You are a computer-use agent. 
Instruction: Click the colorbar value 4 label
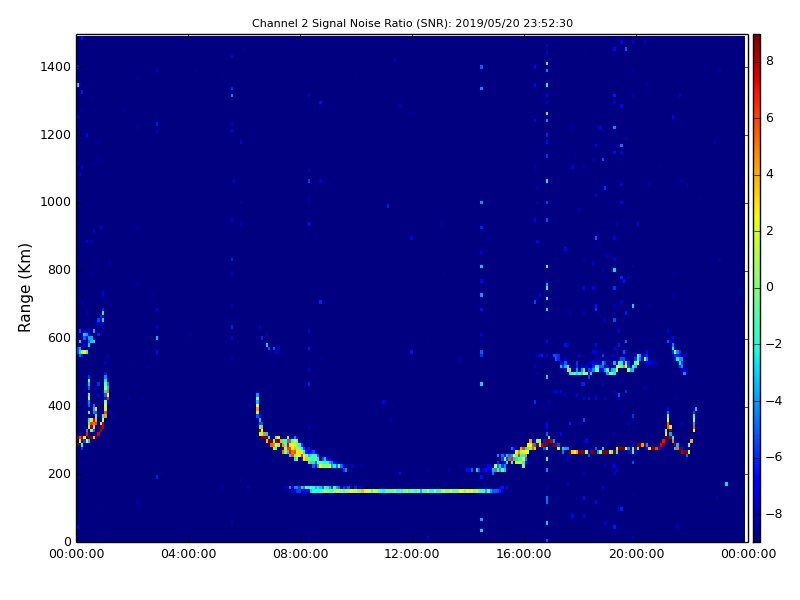[770, 174]
